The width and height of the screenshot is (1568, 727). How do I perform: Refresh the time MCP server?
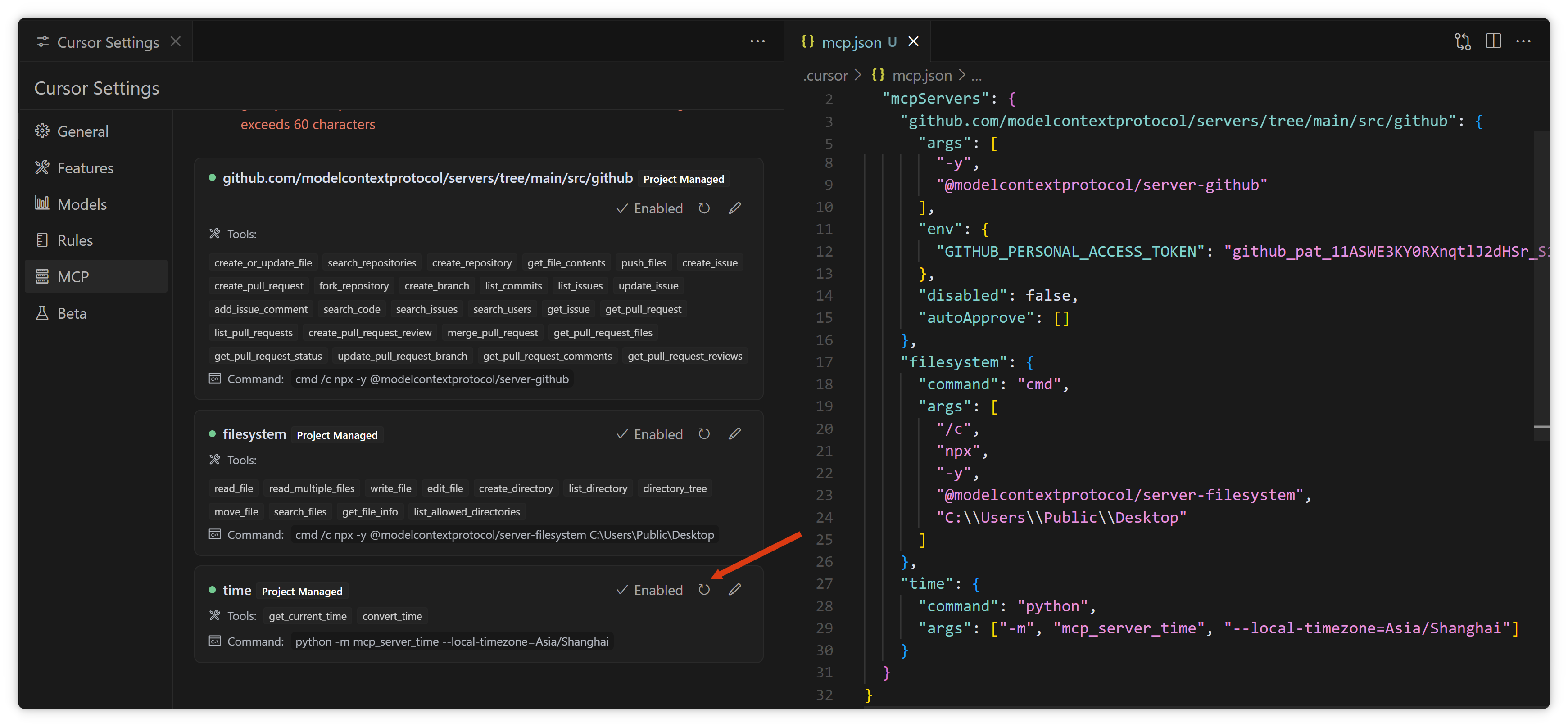pyautogui.click(x=704, y=590)
